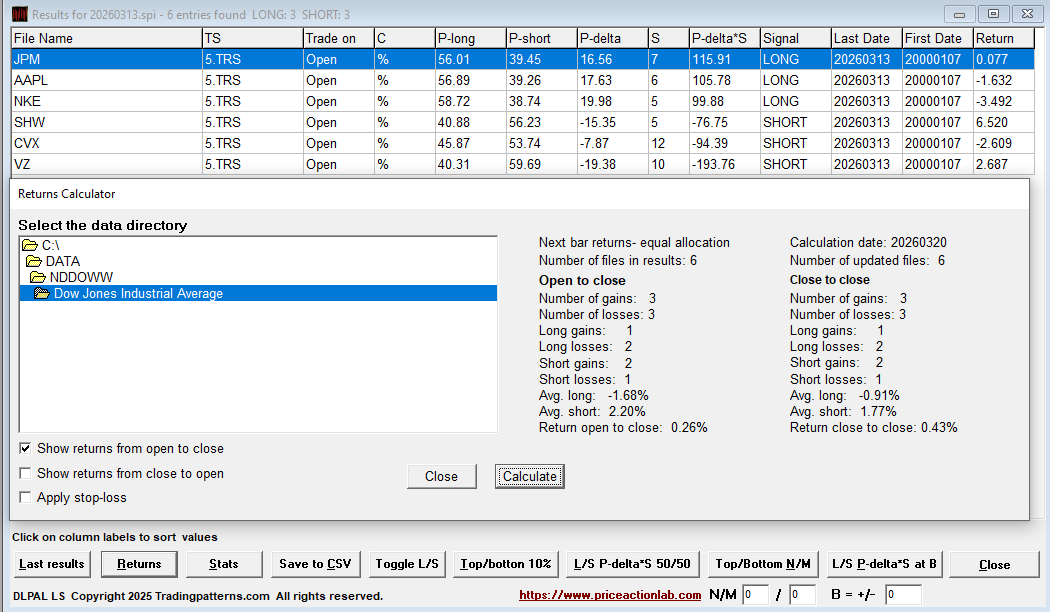This screenshot has height=612, width=1050.
Task: Toggle Show returns from close to open
Action: pyautogui.click(x=25, y=473)
